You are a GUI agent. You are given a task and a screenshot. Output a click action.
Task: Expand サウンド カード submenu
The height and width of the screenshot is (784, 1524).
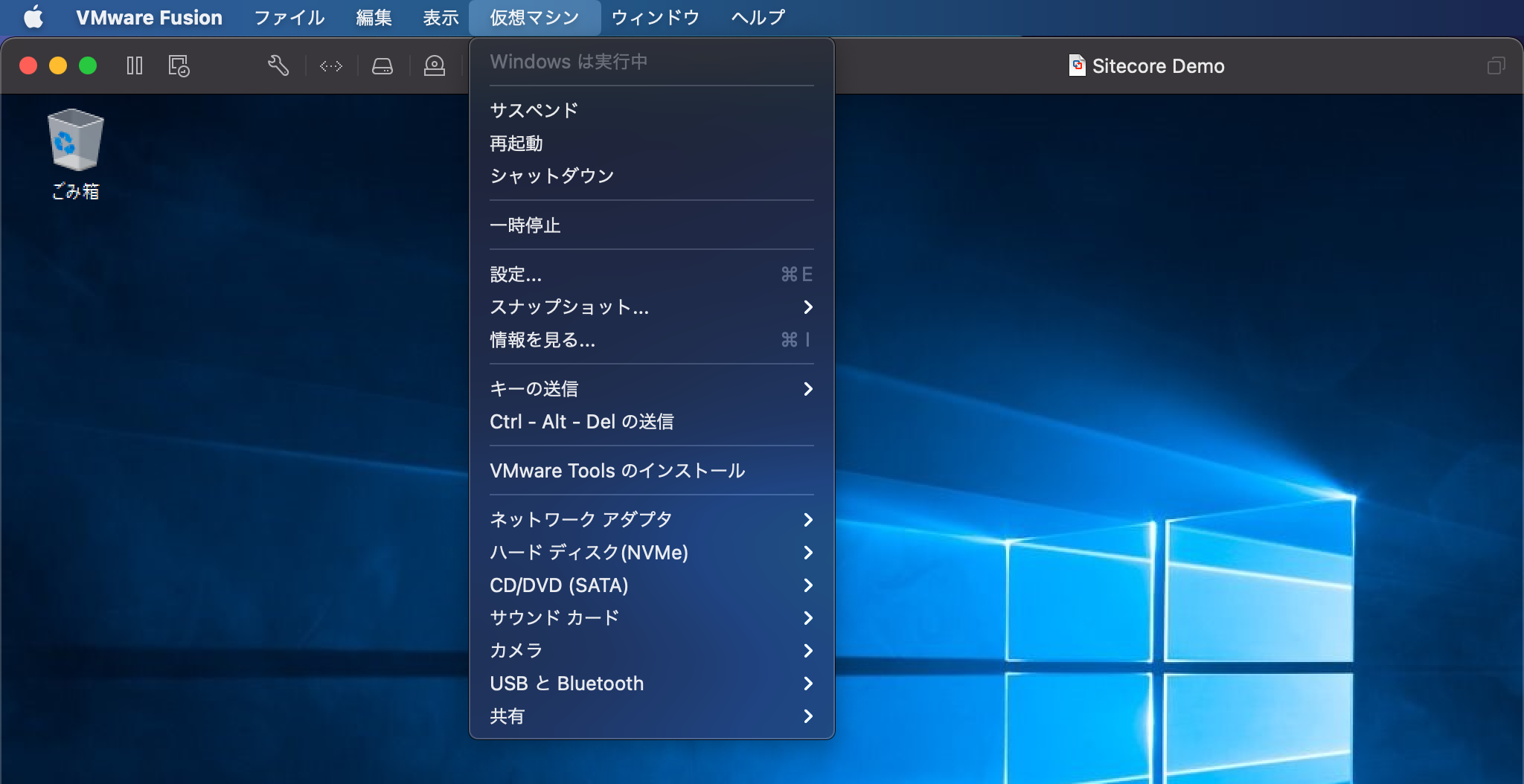pos(651,617)
